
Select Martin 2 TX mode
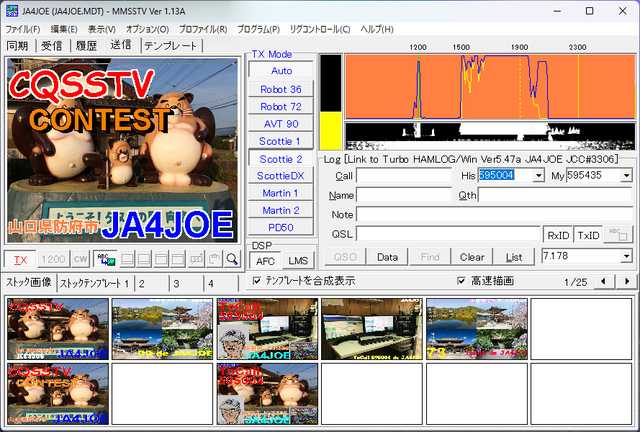click(x=281, y=210)
